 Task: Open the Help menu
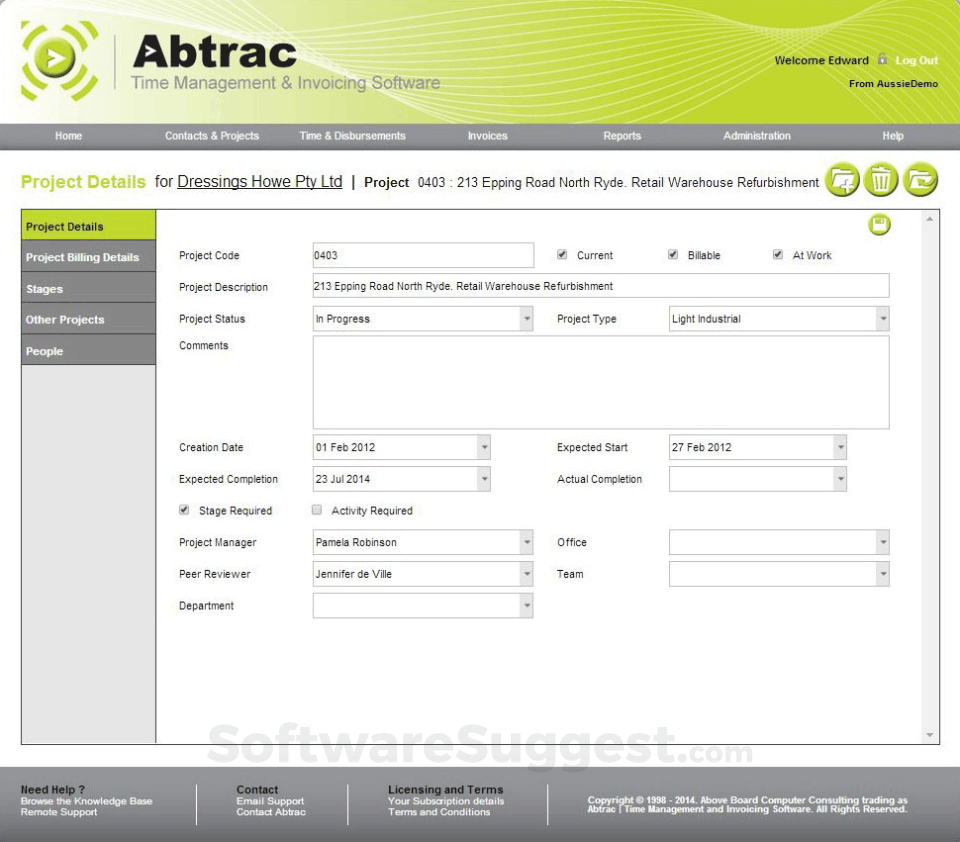click(x=893, y=136)
